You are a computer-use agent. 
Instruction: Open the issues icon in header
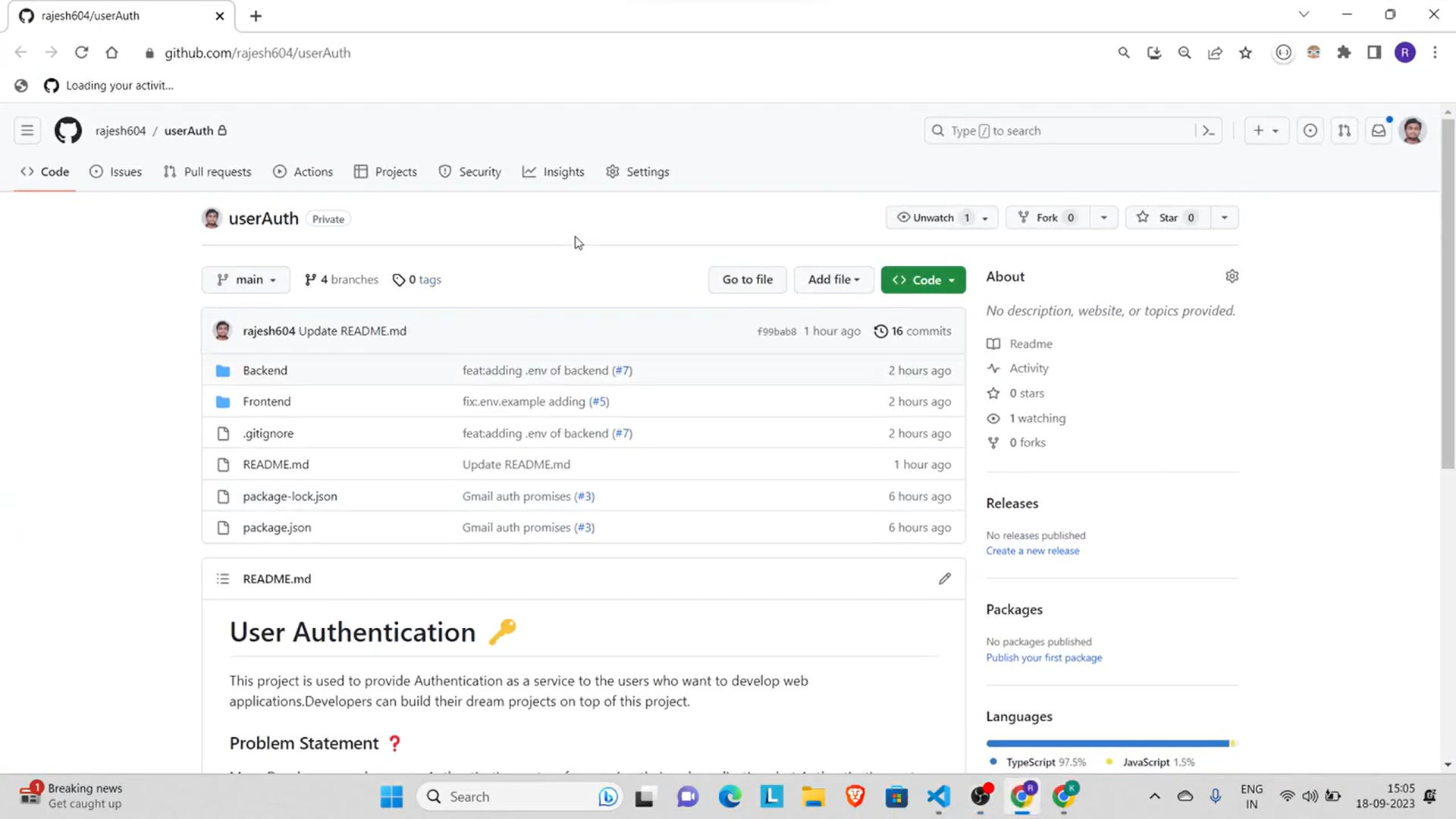[x=1310, y=130]
